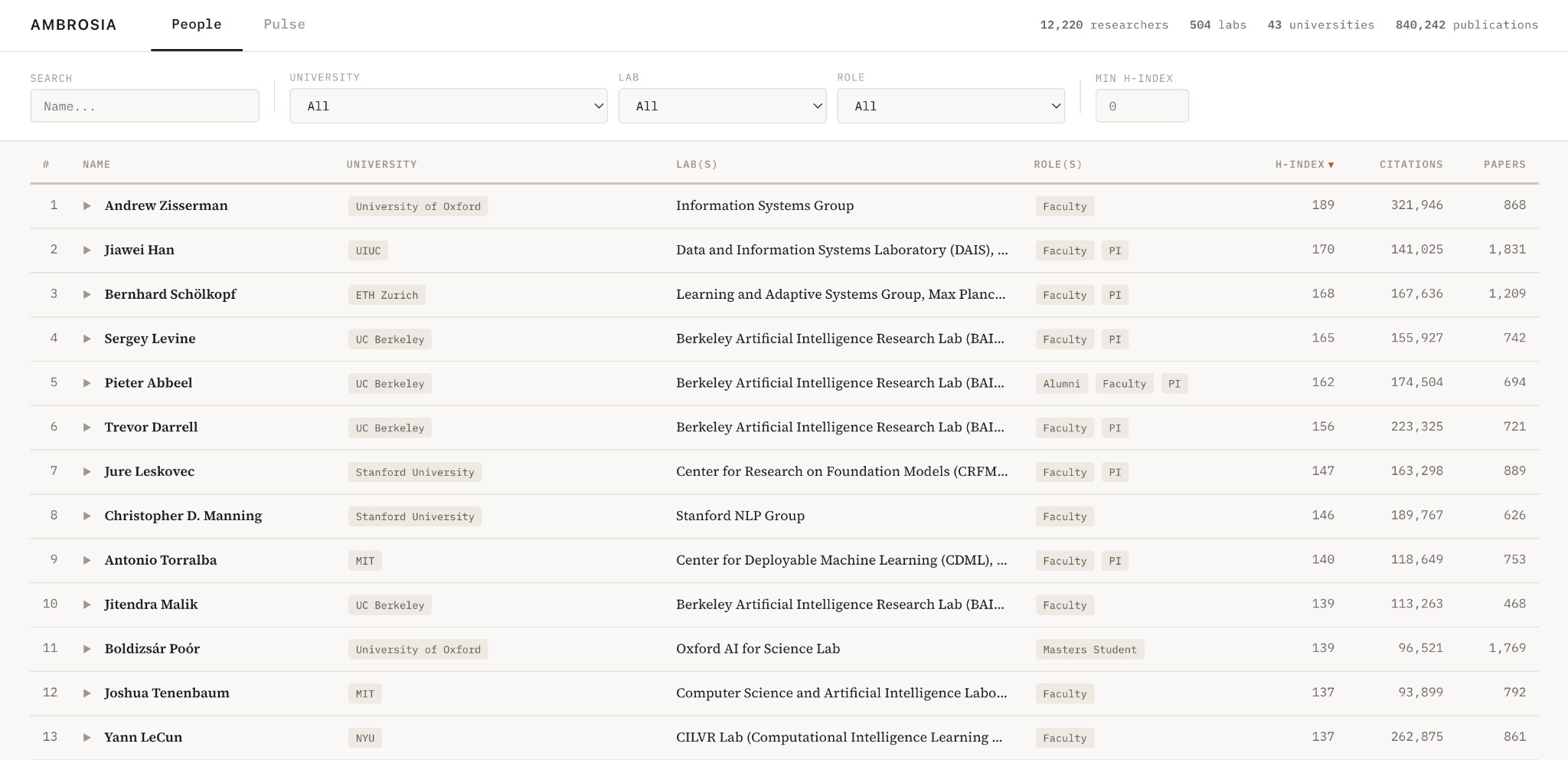This screenshot has width=1568, height=760.
Task: Expand Jiawei Han's researcher details
Action: point(88,251)
